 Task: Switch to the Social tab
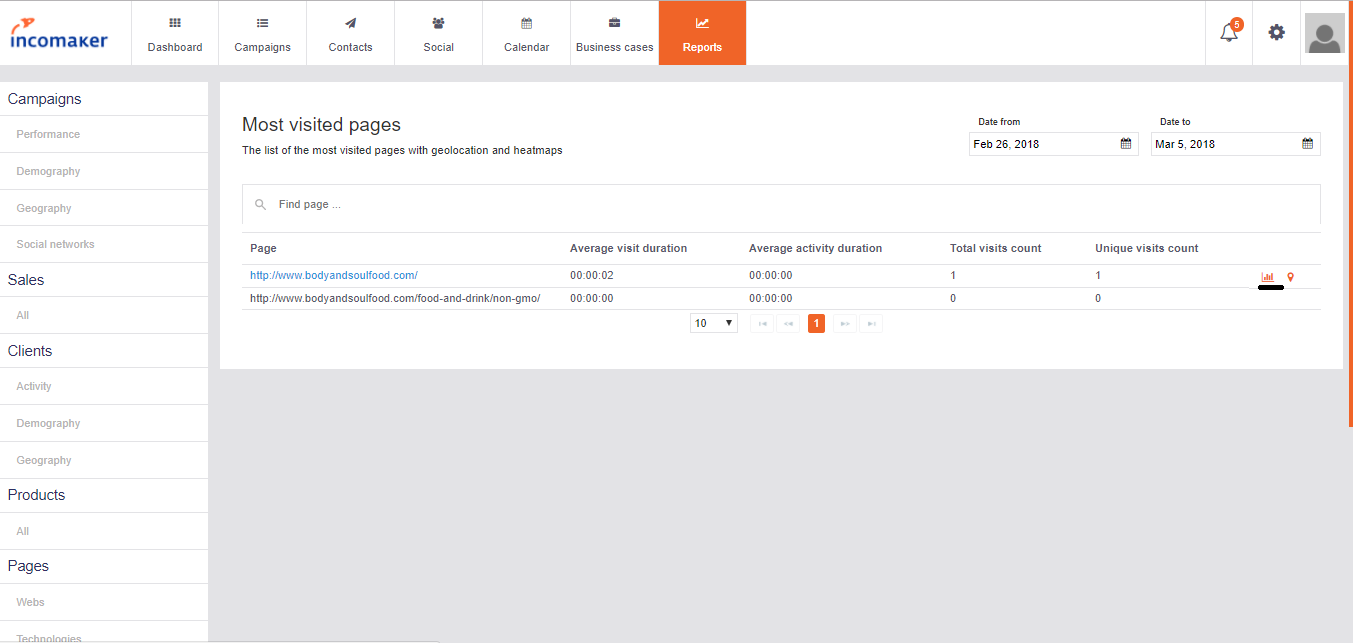tap(438, 33)
